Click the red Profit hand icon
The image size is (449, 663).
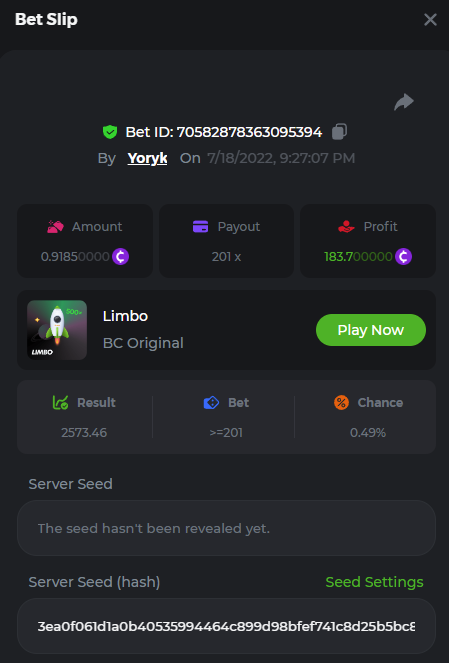tap(346, 227)
